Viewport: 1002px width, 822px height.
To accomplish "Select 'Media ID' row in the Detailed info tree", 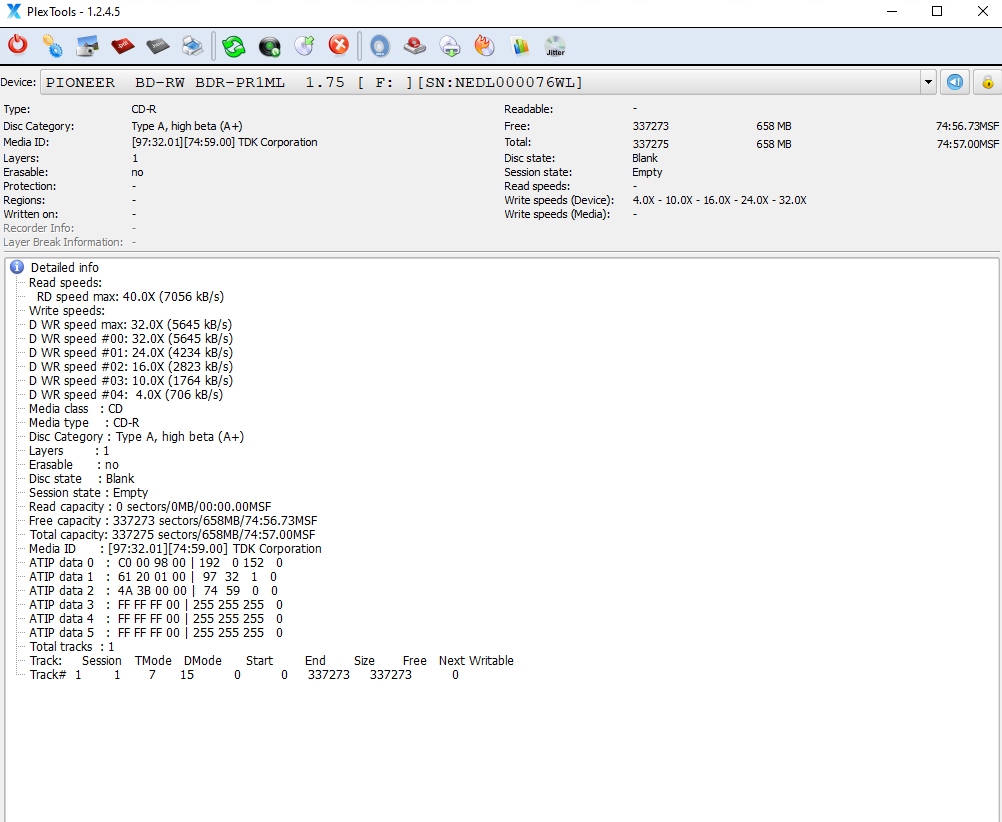I will coord(175,550).
